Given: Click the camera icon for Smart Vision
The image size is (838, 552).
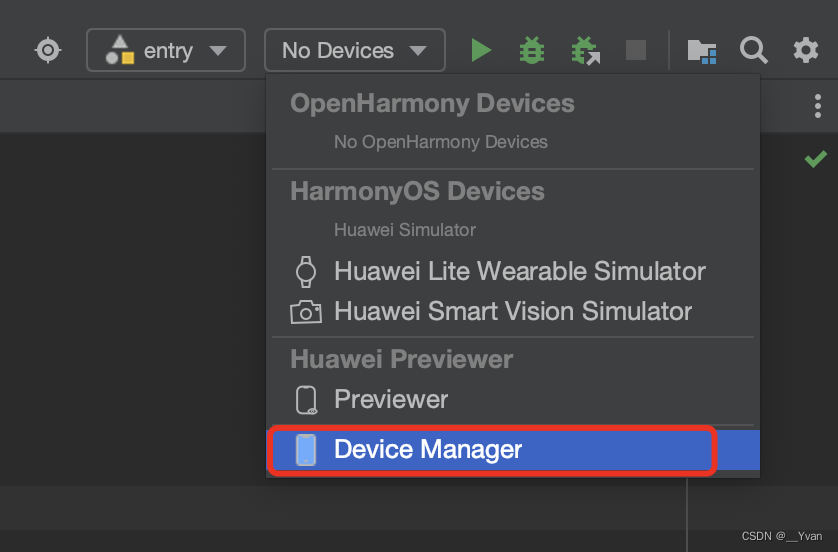Looking at the screenshot, I should click(x=306, y=312).
